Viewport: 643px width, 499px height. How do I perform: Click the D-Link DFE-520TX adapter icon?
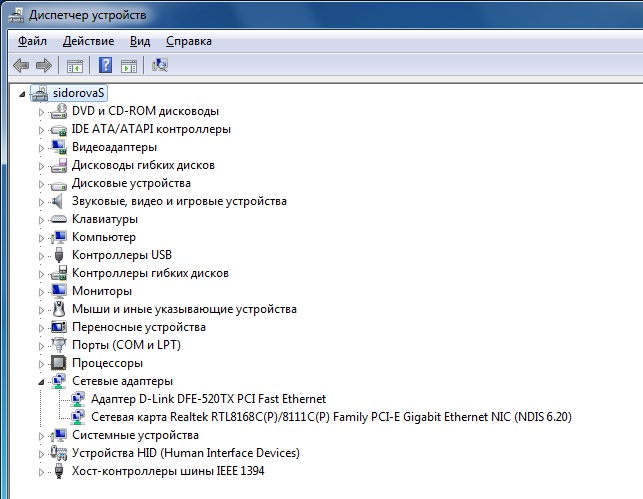78,399
